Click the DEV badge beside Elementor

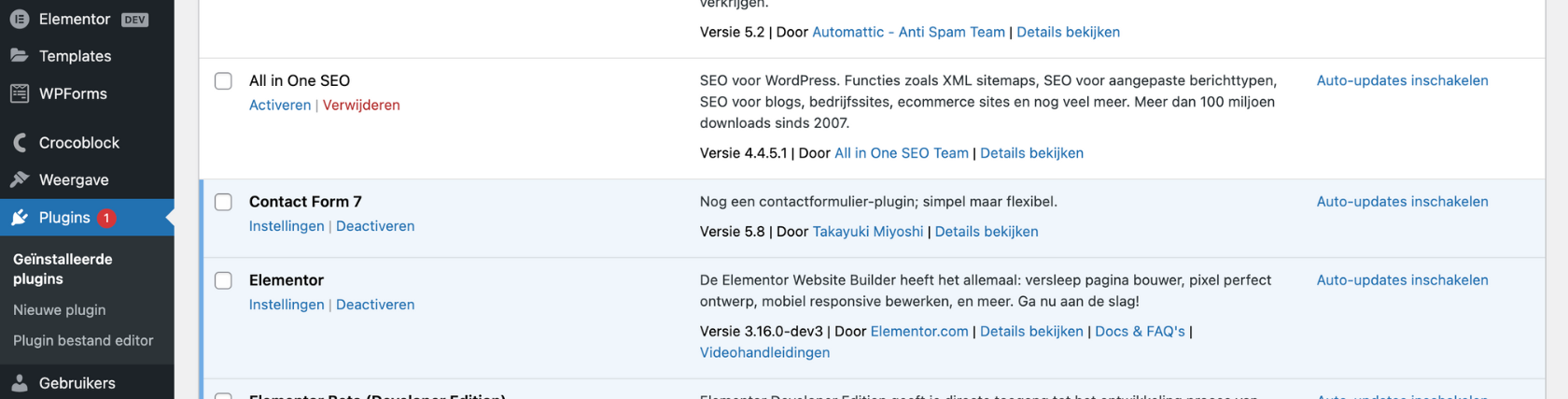135,20
